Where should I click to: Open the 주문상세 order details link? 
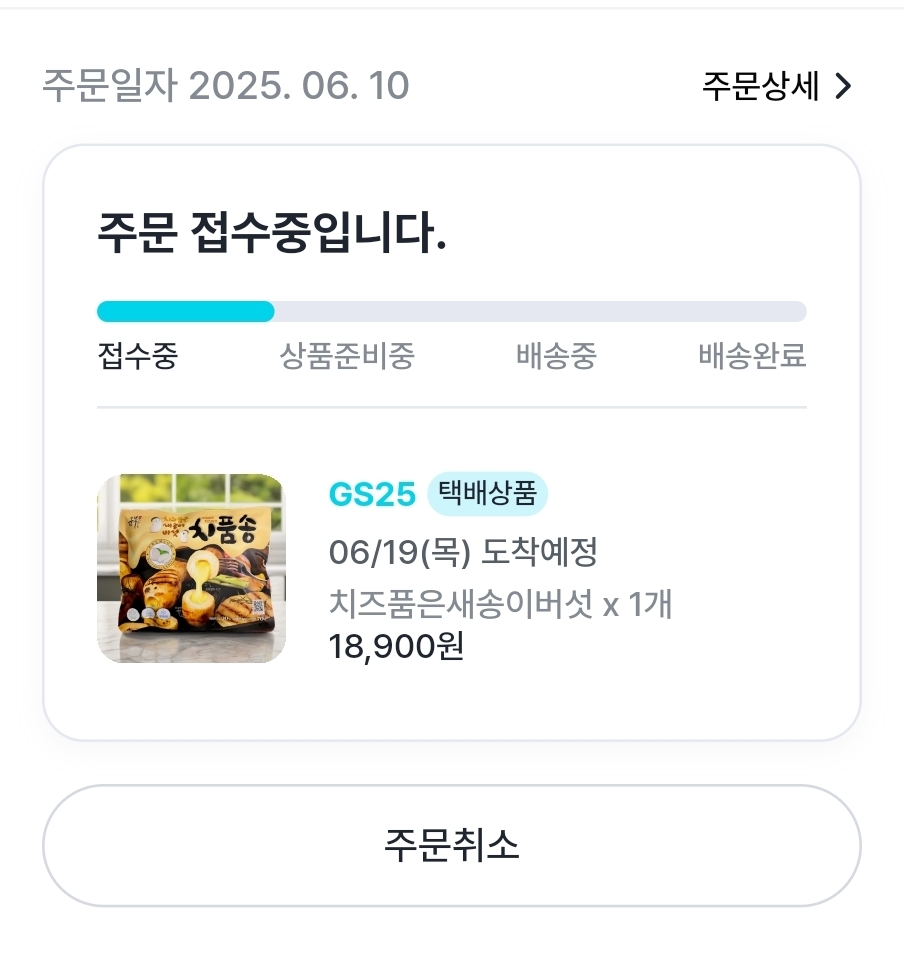[760, 87]
